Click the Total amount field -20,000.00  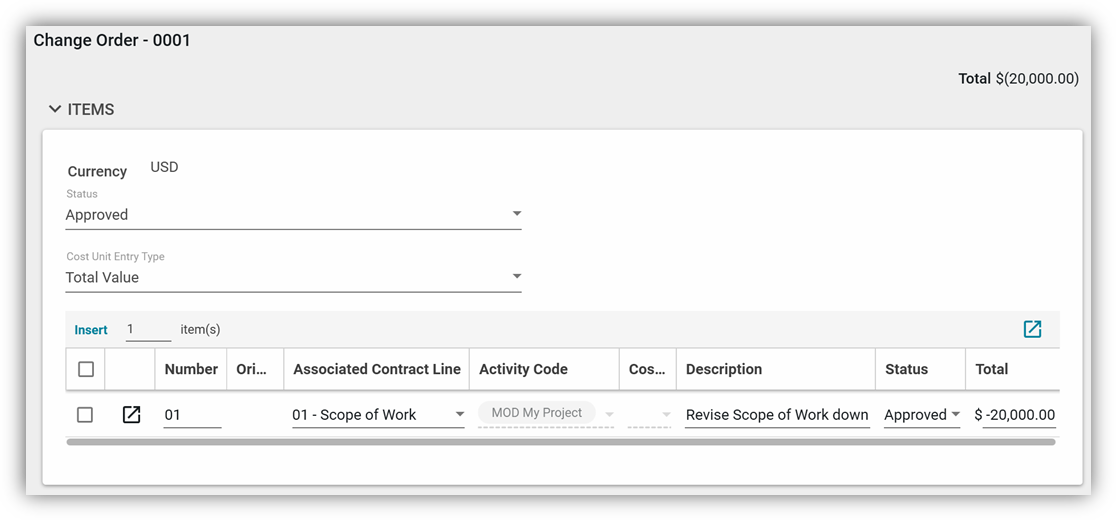1018,415
